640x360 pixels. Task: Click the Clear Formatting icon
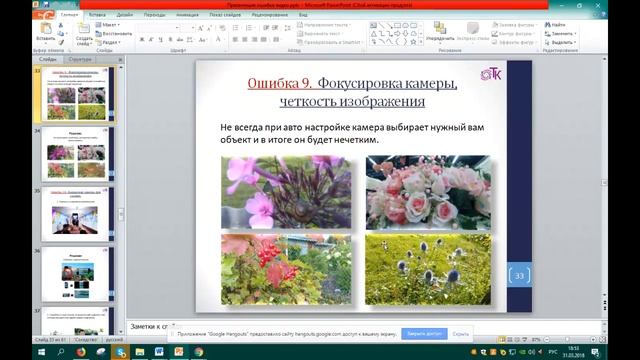point(222,28)
